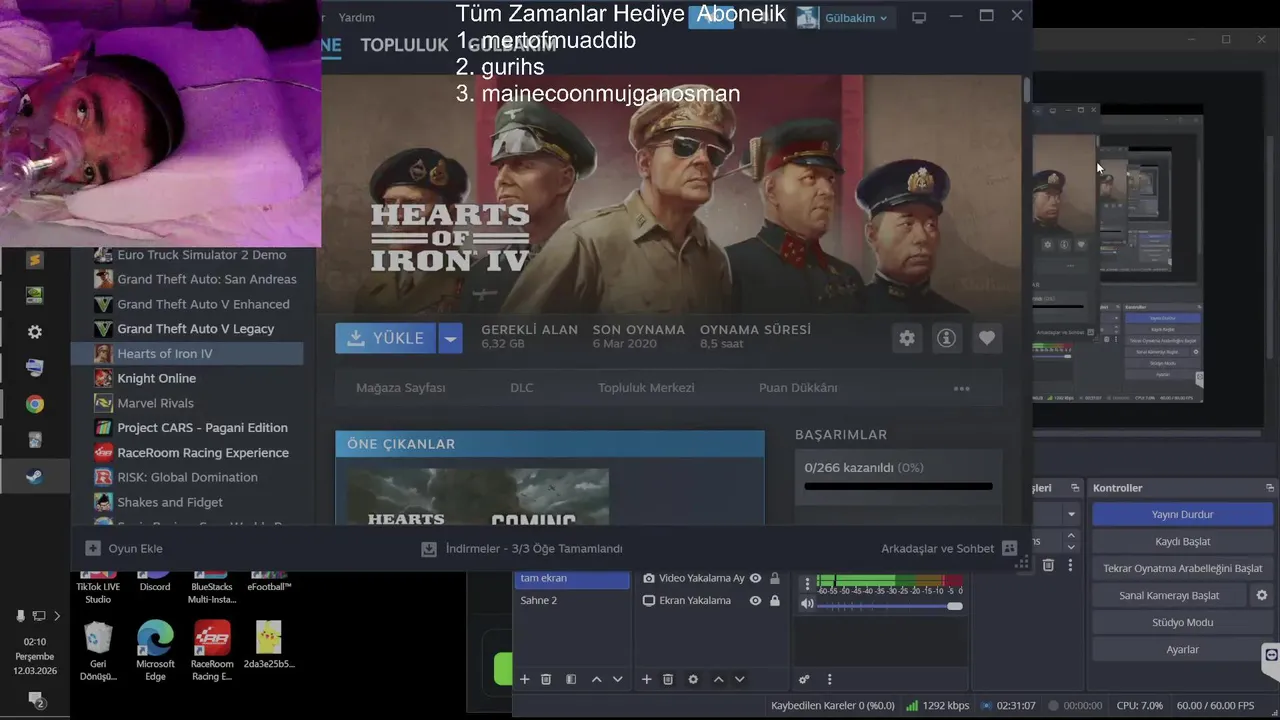Open the gear settings icon in taskbar
Viewport: 1280px width, 720px height.
[x=35, y=332]
